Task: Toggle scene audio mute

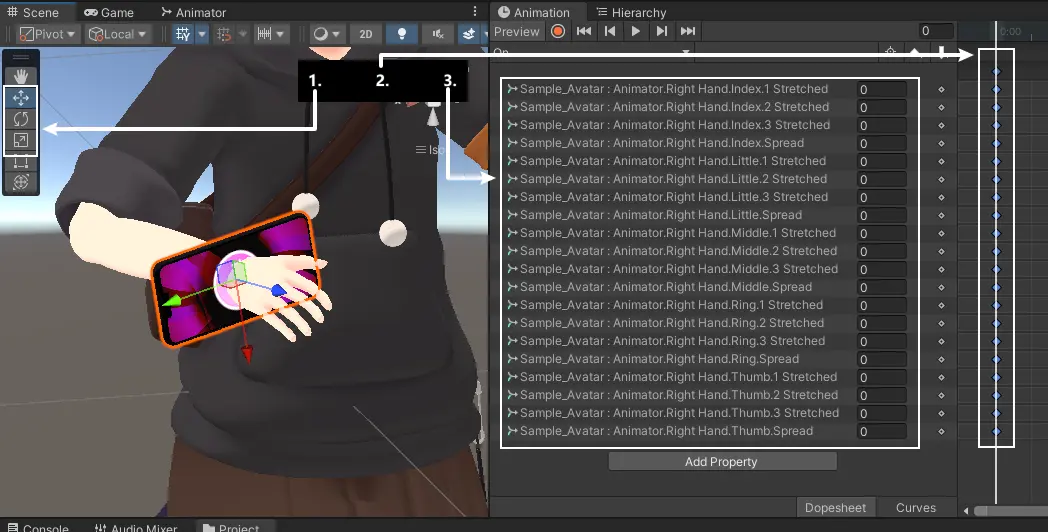Action: (x=438, y=34)
